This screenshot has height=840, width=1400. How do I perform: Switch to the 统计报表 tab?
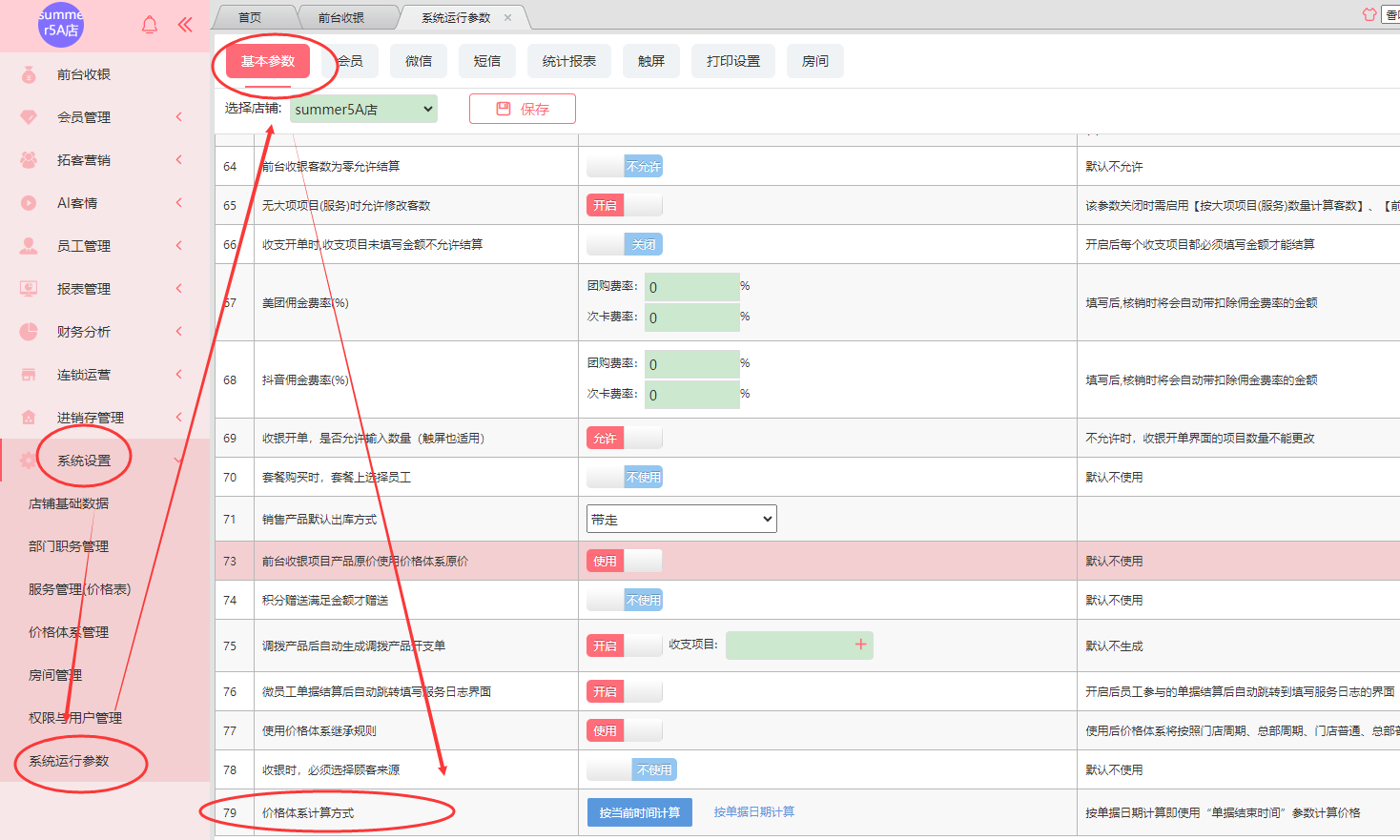[568, 61]
